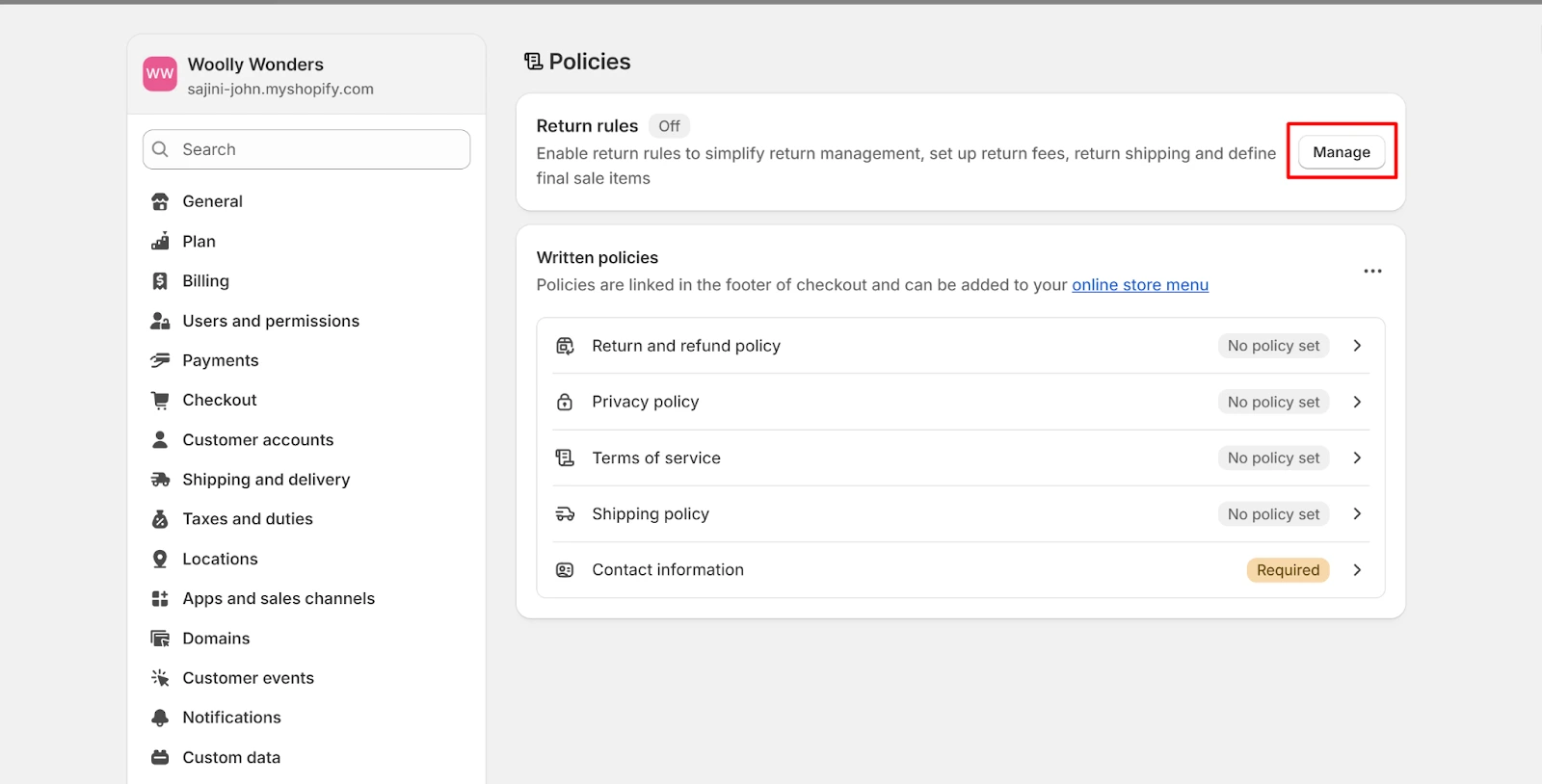1542x784 pixels.
Task: Click the Policies heading icon
Action: (x=533, y=62)
